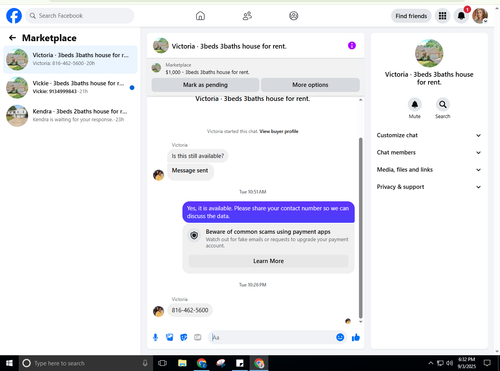Viewport: 500px width, 371px height.
Task: Choose a GIF with the GIF icon
Action: tap(198, 337)
